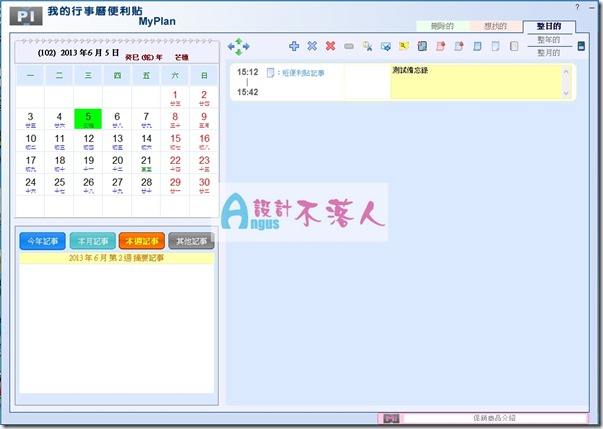Viewport: 603px width, 429px height.
Task: Click the blue plus add-note icon
Action: [294, 46]
